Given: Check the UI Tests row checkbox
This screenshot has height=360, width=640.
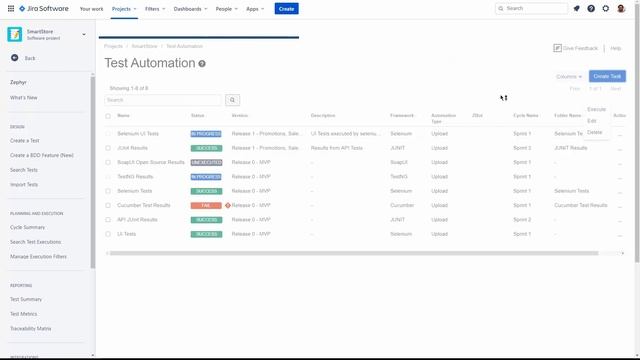Looking at the screenshot, I should 108,234.
